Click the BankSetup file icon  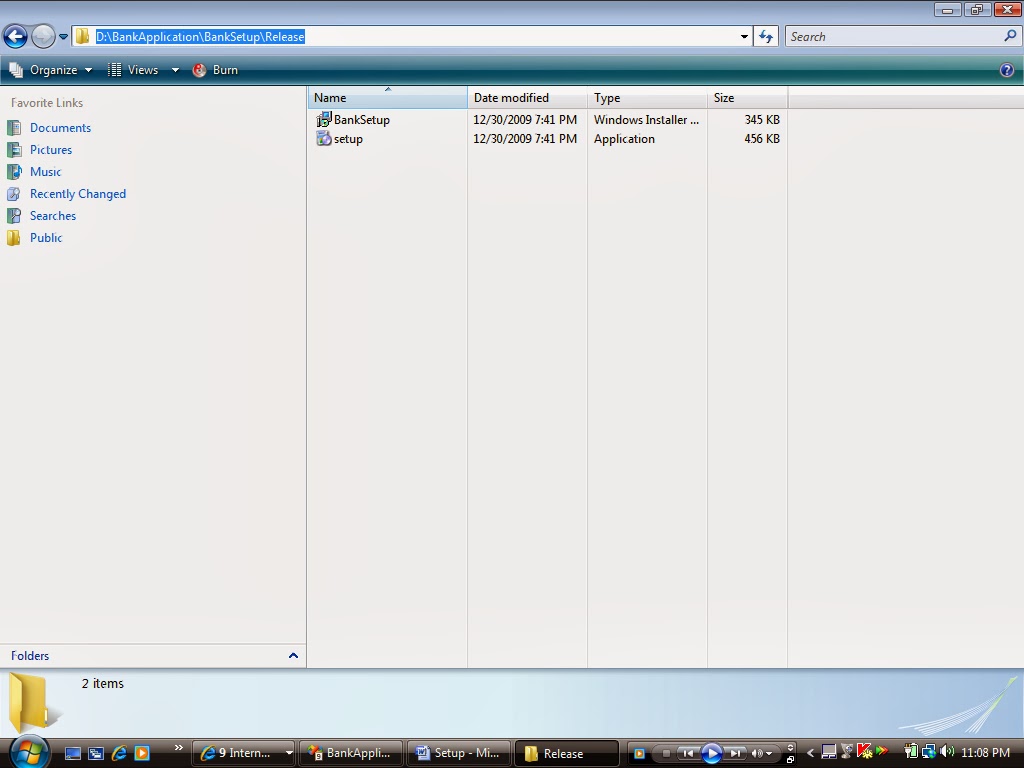[324, 120]
